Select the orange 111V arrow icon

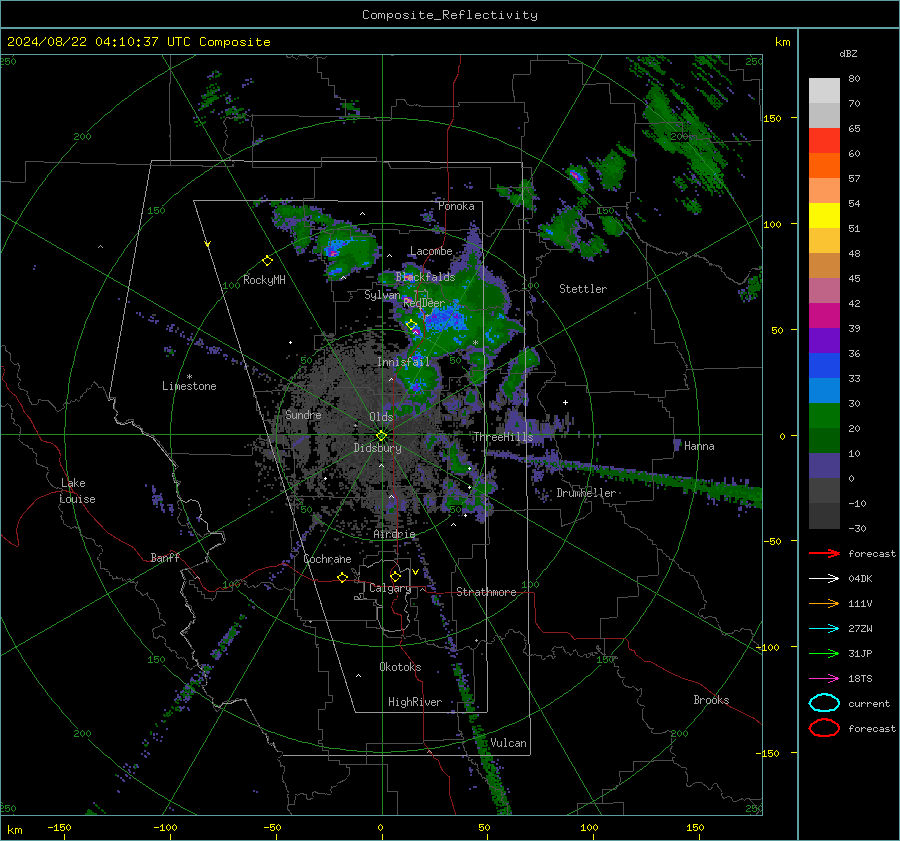click(824, 603)
